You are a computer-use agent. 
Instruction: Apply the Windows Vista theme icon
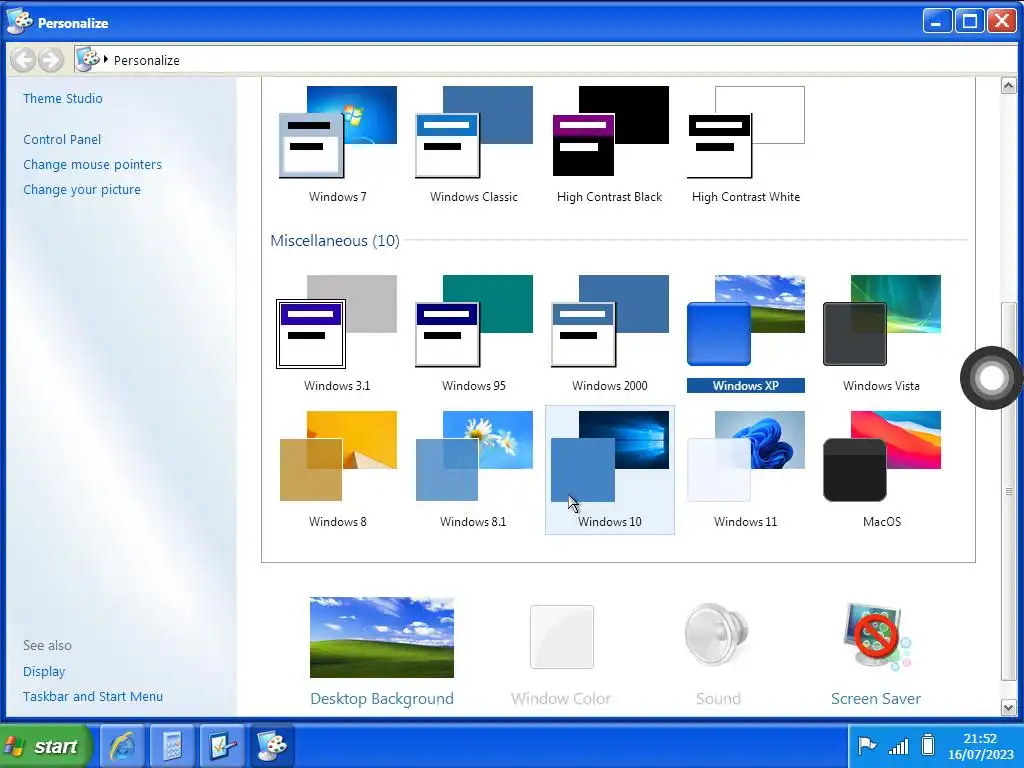882,321
